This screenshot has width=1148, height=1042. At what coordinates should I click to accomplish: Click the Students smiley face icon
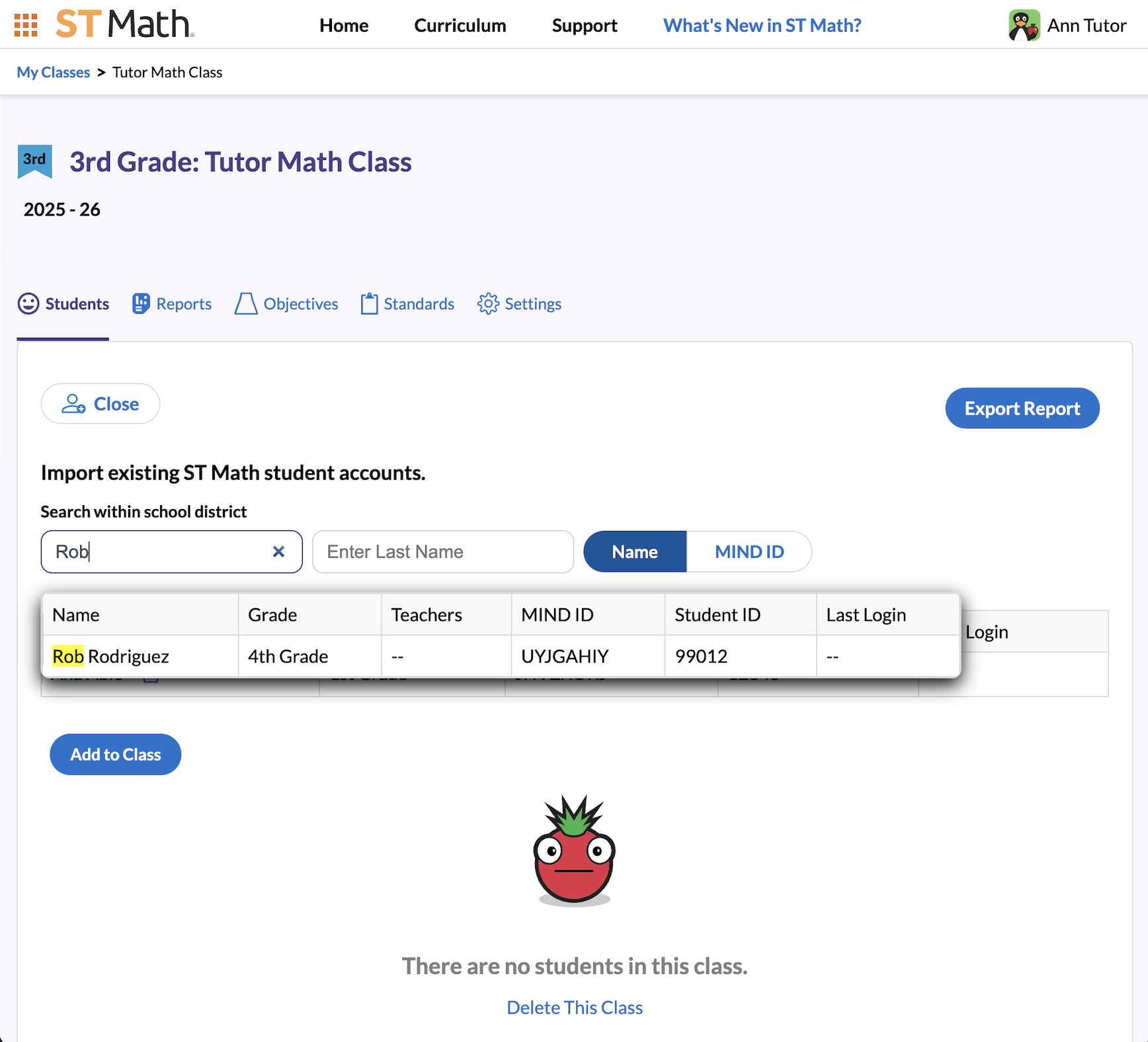click(28, 303)
